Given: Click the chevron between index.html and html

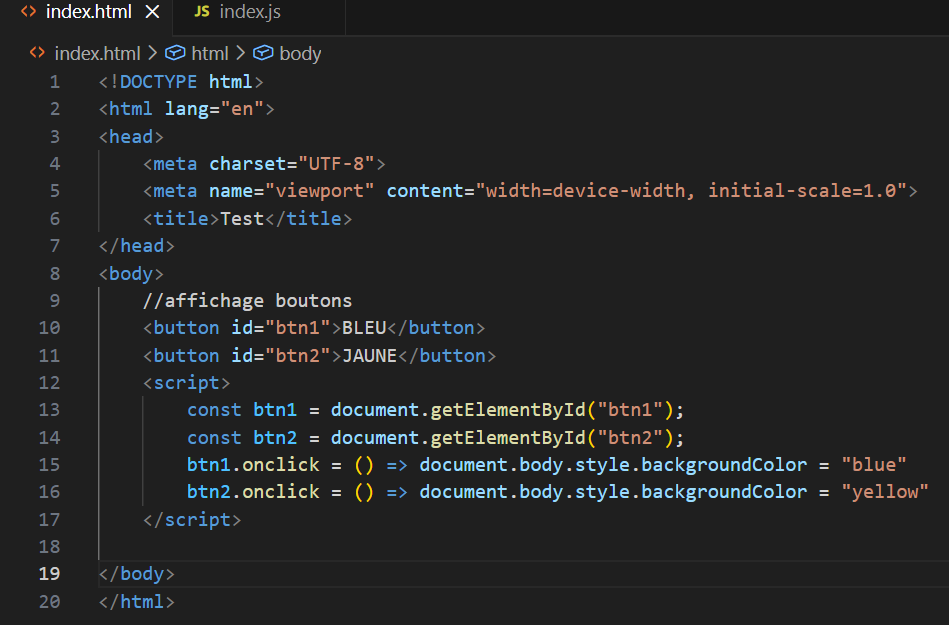Looking at the screenshot, I should pos(153,53).
